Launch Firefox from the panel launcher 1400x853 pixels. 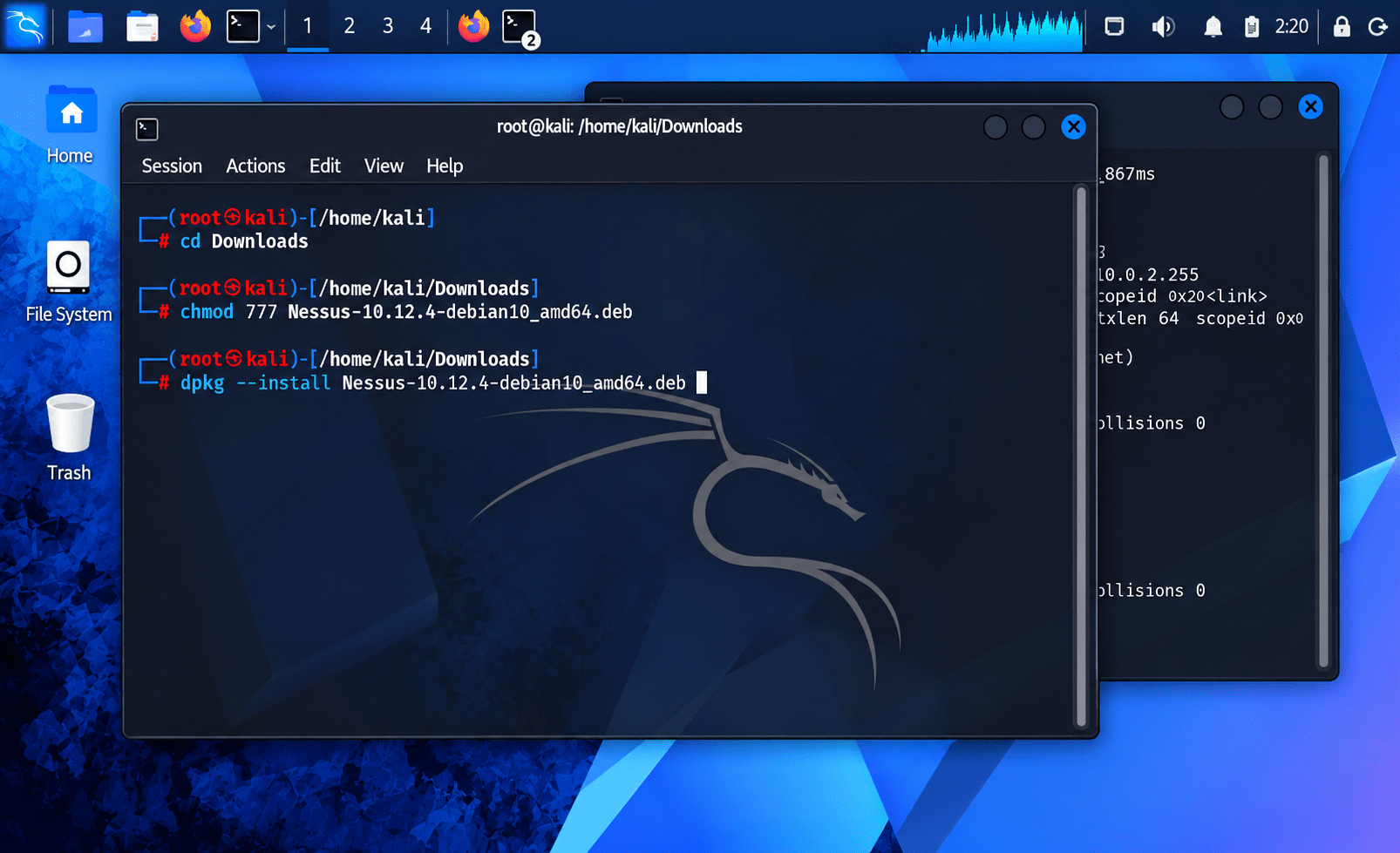coord(195,26)
